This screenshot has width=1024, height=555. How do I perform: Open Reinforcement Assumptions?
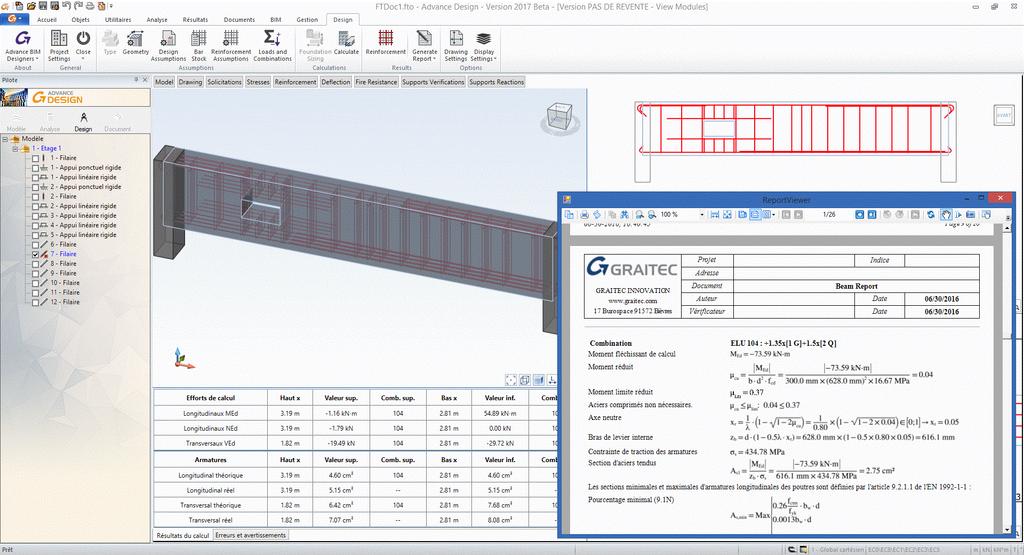(x=231, y=46)
